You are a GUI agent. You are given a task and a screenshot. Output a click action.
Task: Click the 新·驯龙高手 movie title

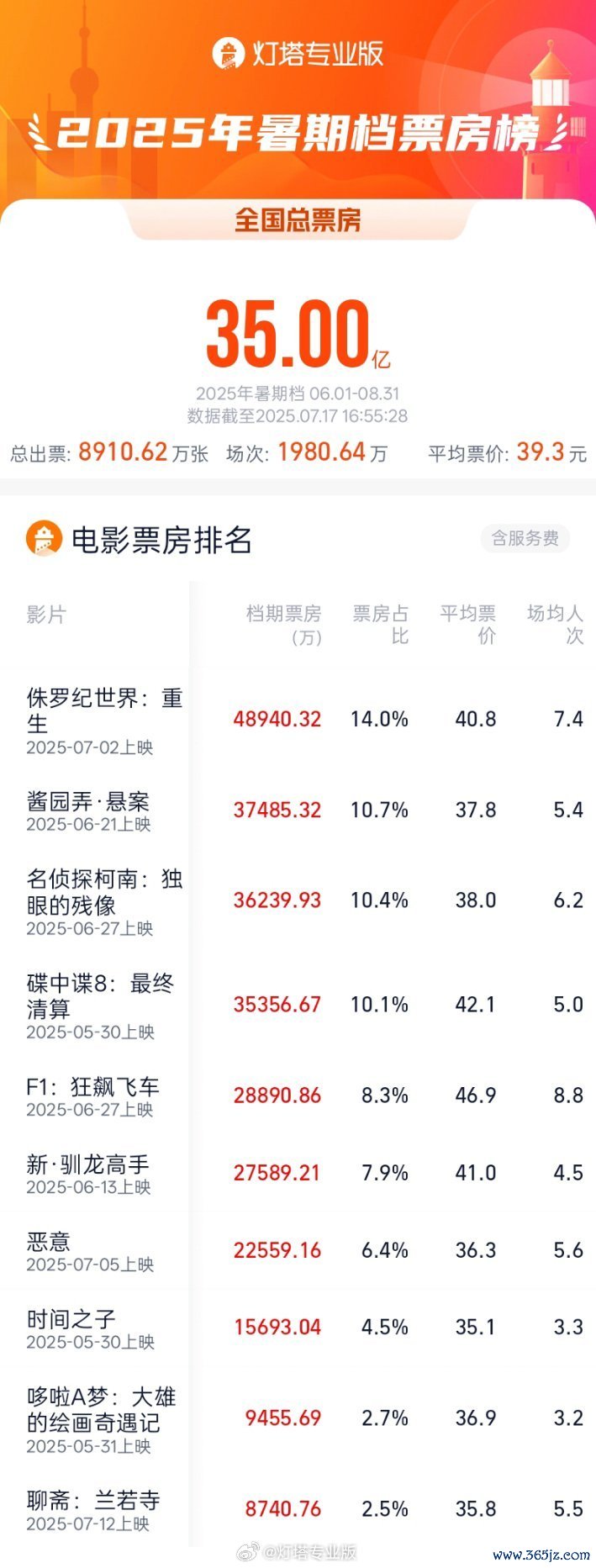click(87, 1164)
